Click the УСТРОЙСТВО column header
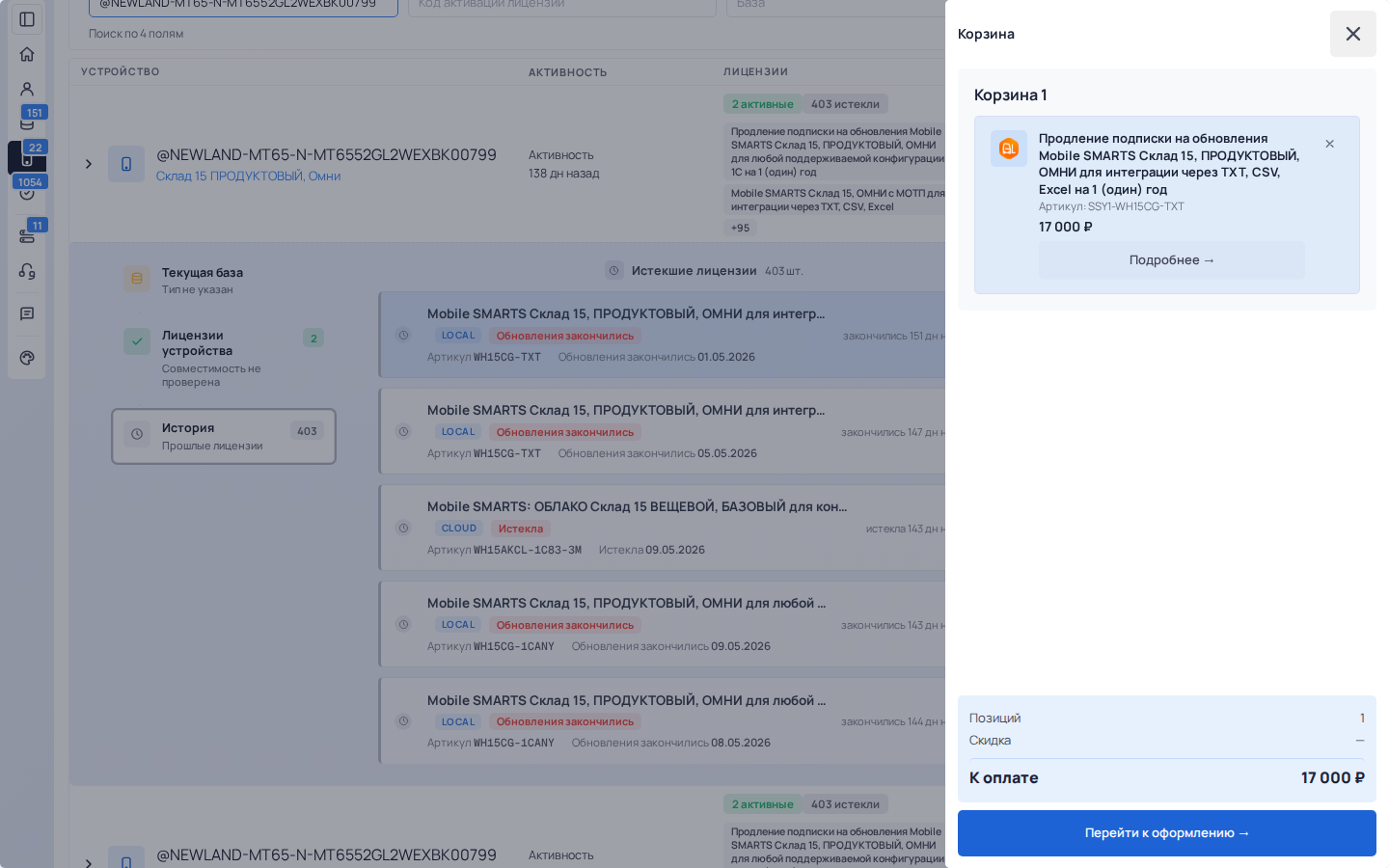This screenshot has height=868, width=1389. (x=121, y=71)
